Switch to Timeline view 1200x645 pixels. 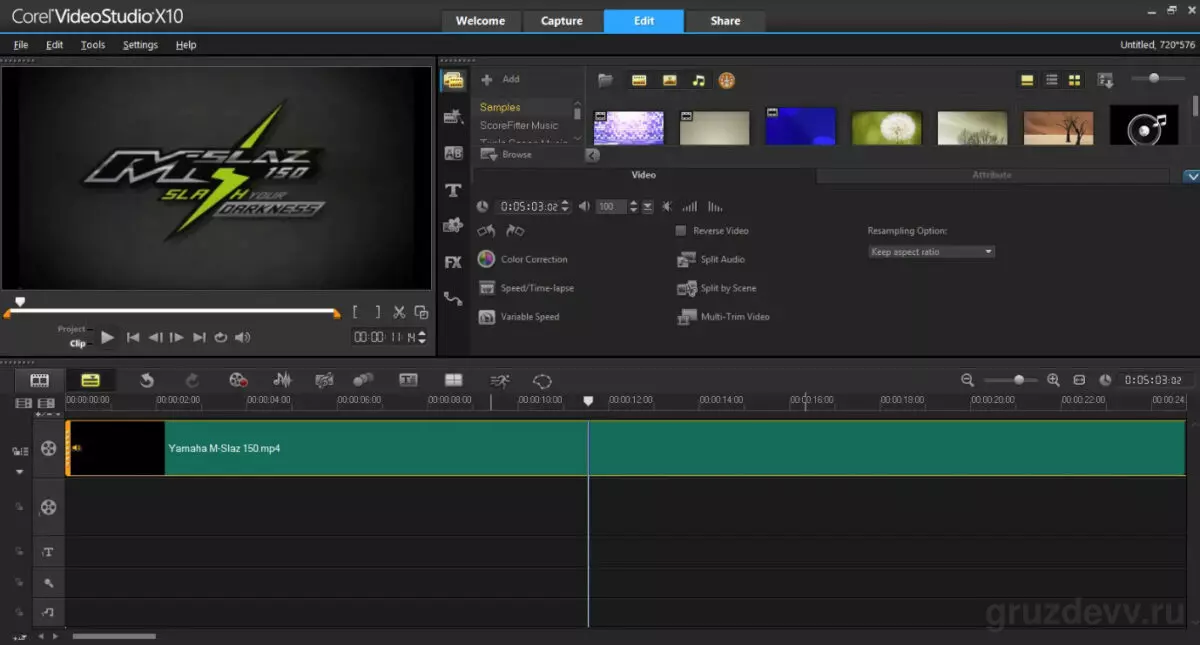[x=90, y=380]
